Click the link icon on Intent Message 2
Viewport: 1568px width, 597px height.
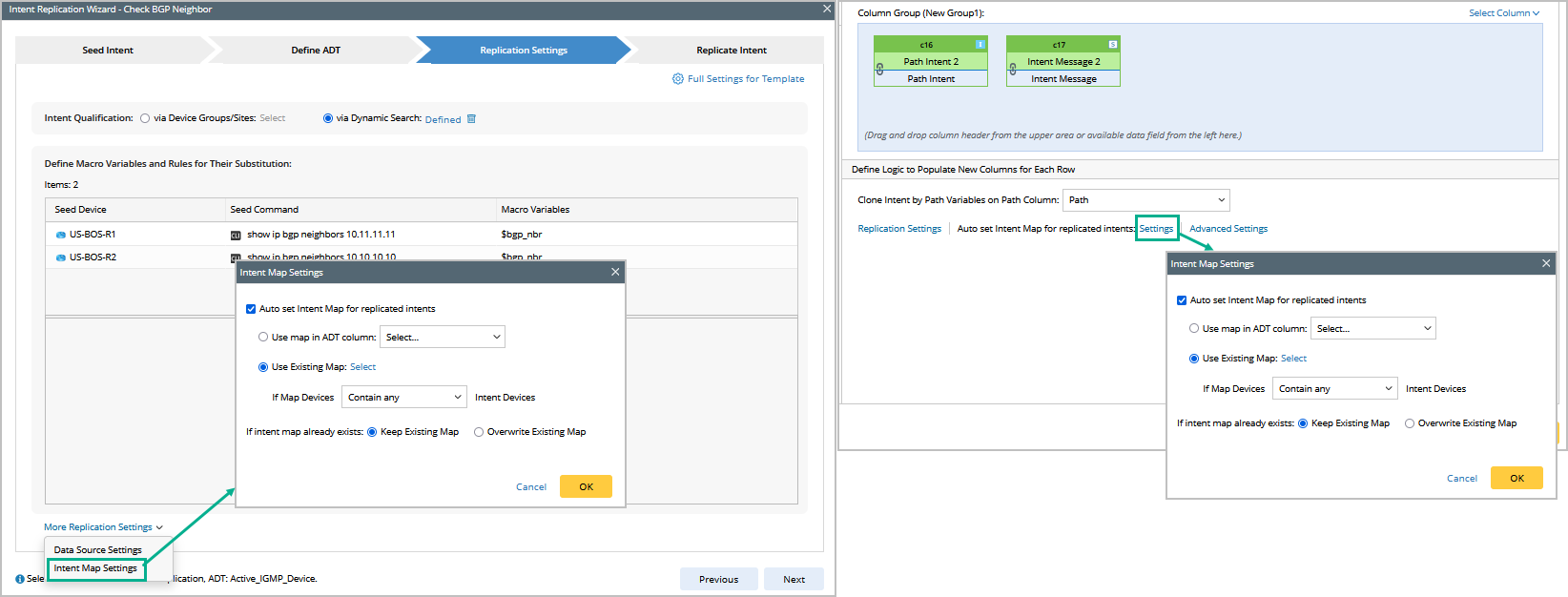[1013, 69]
